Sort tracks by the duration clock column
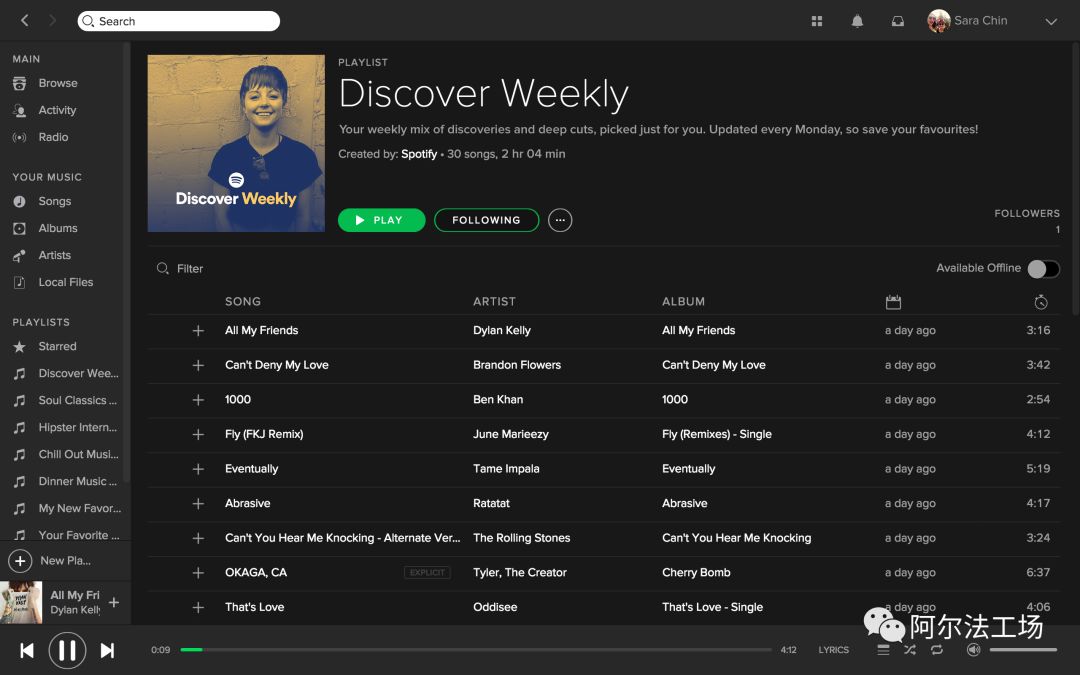1080x675 pixels. 1041,302
